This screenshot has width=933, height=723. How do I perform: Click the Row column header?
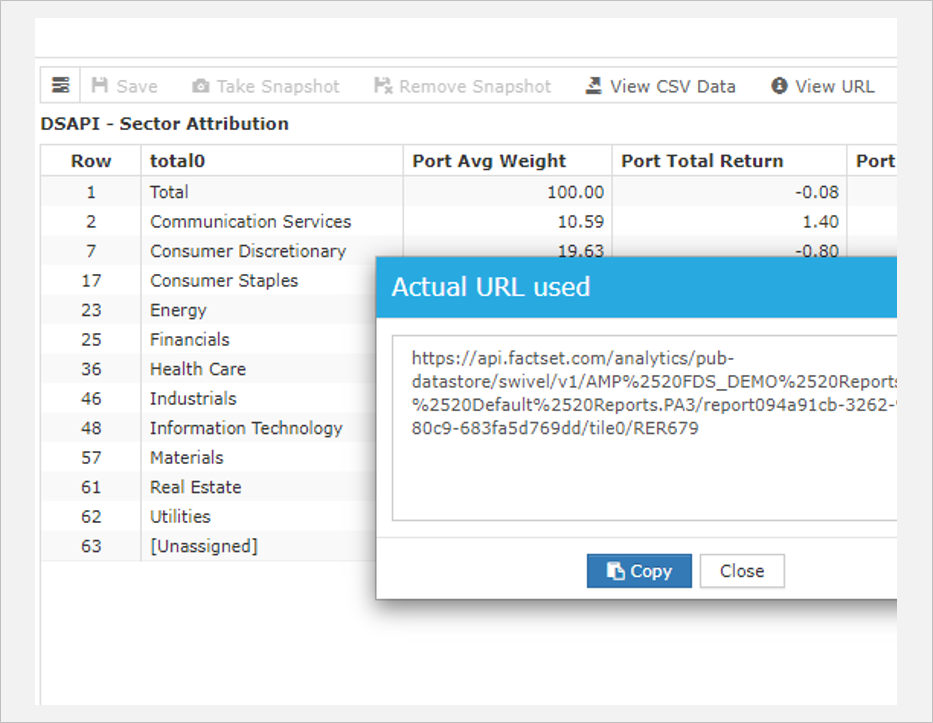coord(91,160)
